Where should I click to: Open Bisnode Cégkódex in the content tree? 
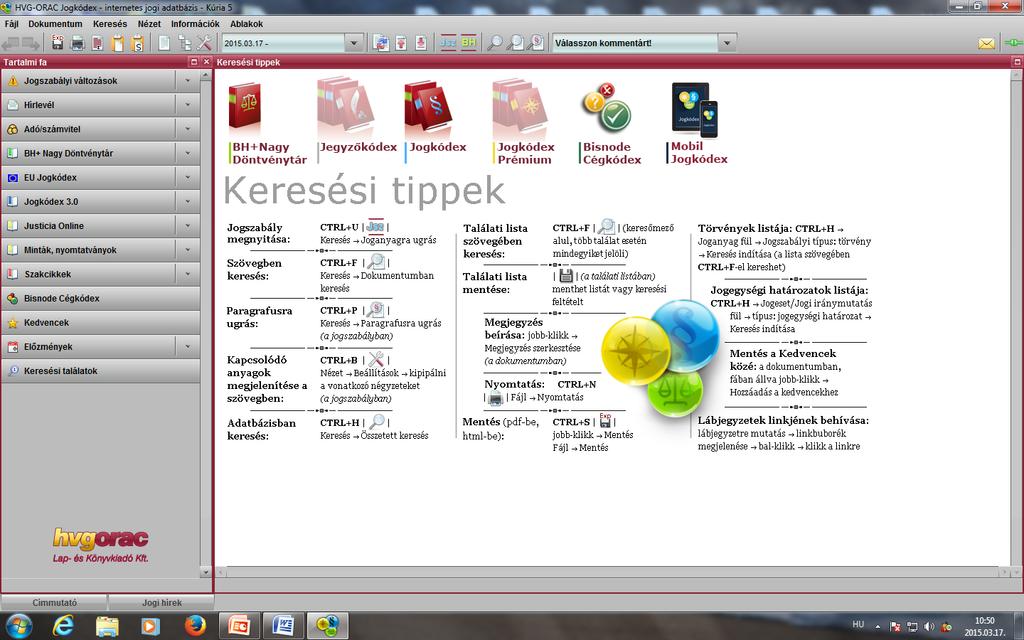[101, 298]
